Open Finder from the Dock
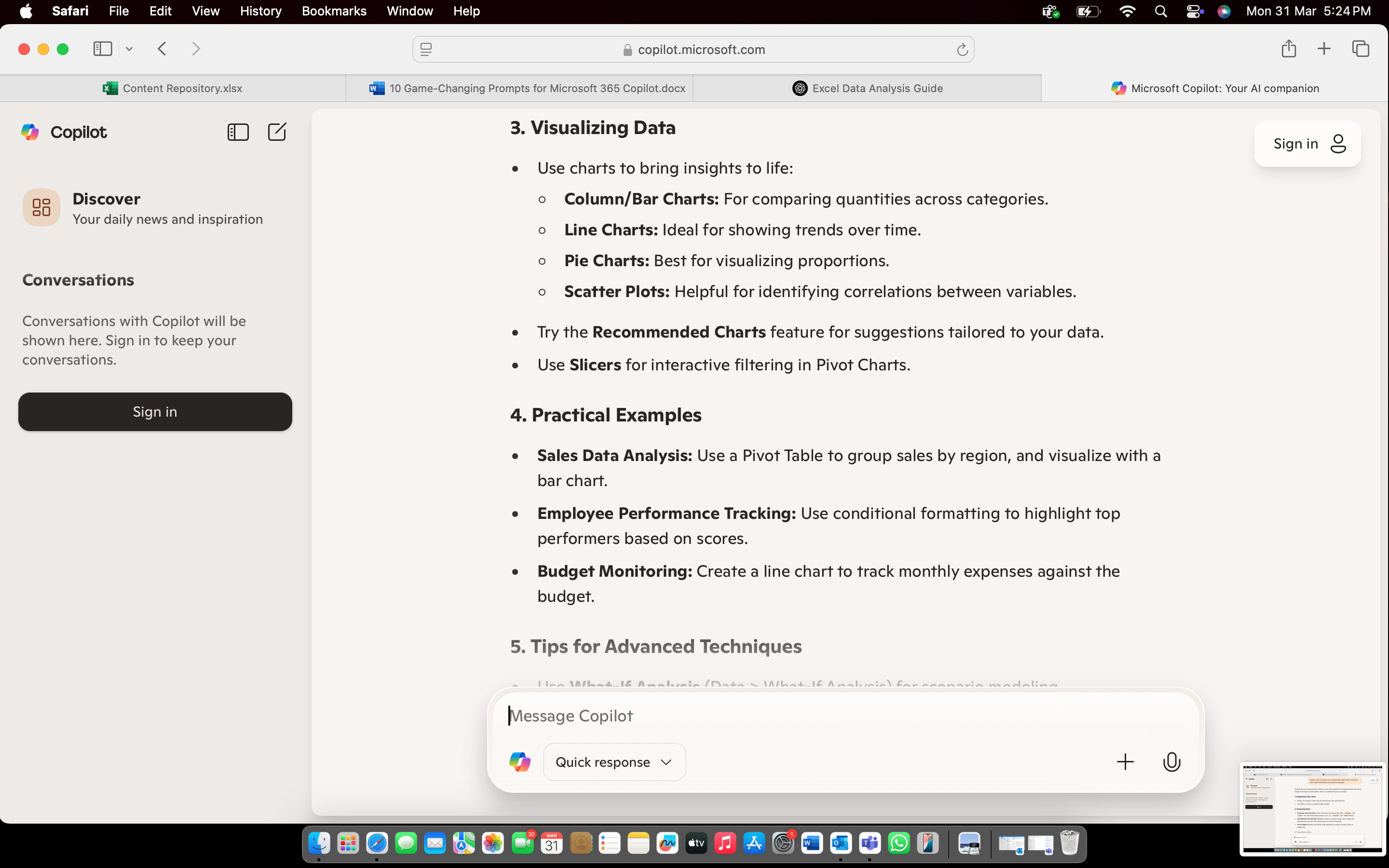Image resolution: width=1389 pixels, height=868 pixels. click(319, 843)
